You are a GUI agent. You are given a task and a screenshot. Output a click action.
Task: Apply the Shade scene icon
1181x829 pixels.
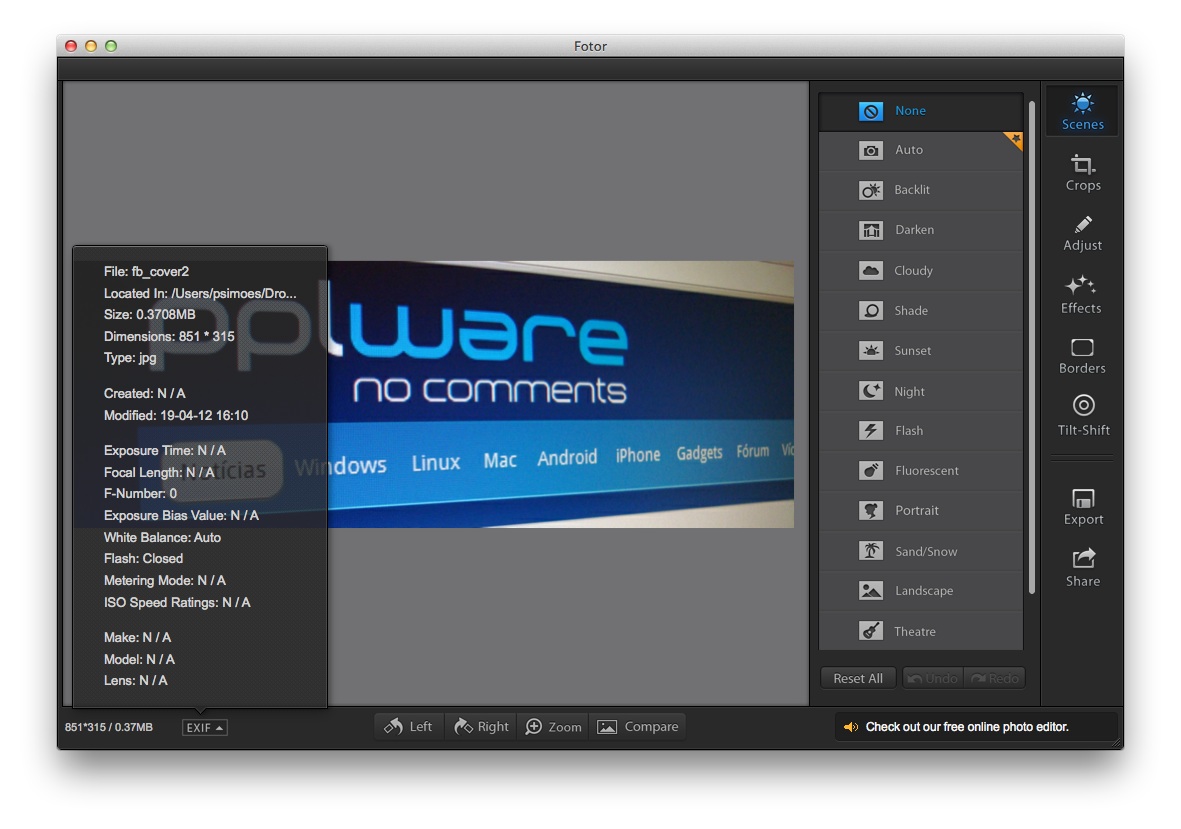[x=871, y=310]
